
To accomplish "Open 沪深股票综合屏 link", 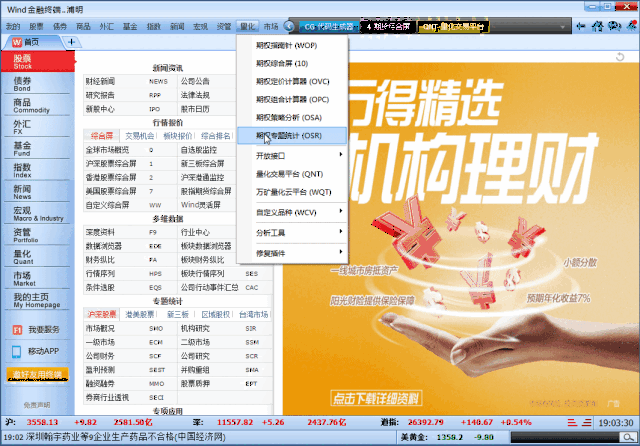I will click(x=130, y=164).
